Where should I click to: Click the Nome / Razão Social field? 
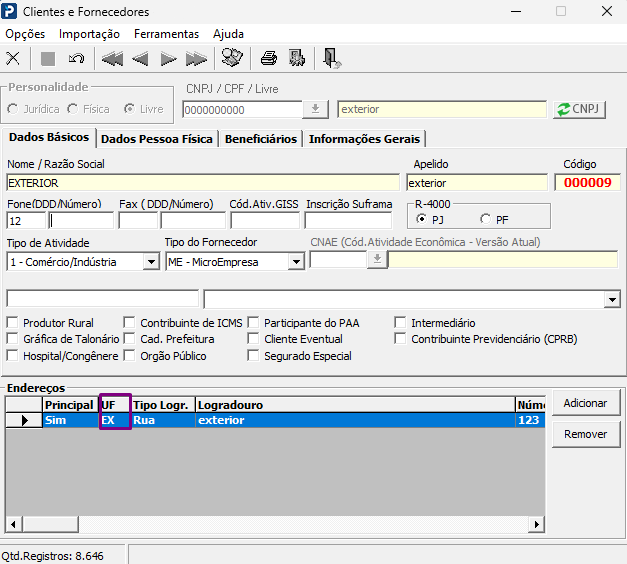[203, 183]
